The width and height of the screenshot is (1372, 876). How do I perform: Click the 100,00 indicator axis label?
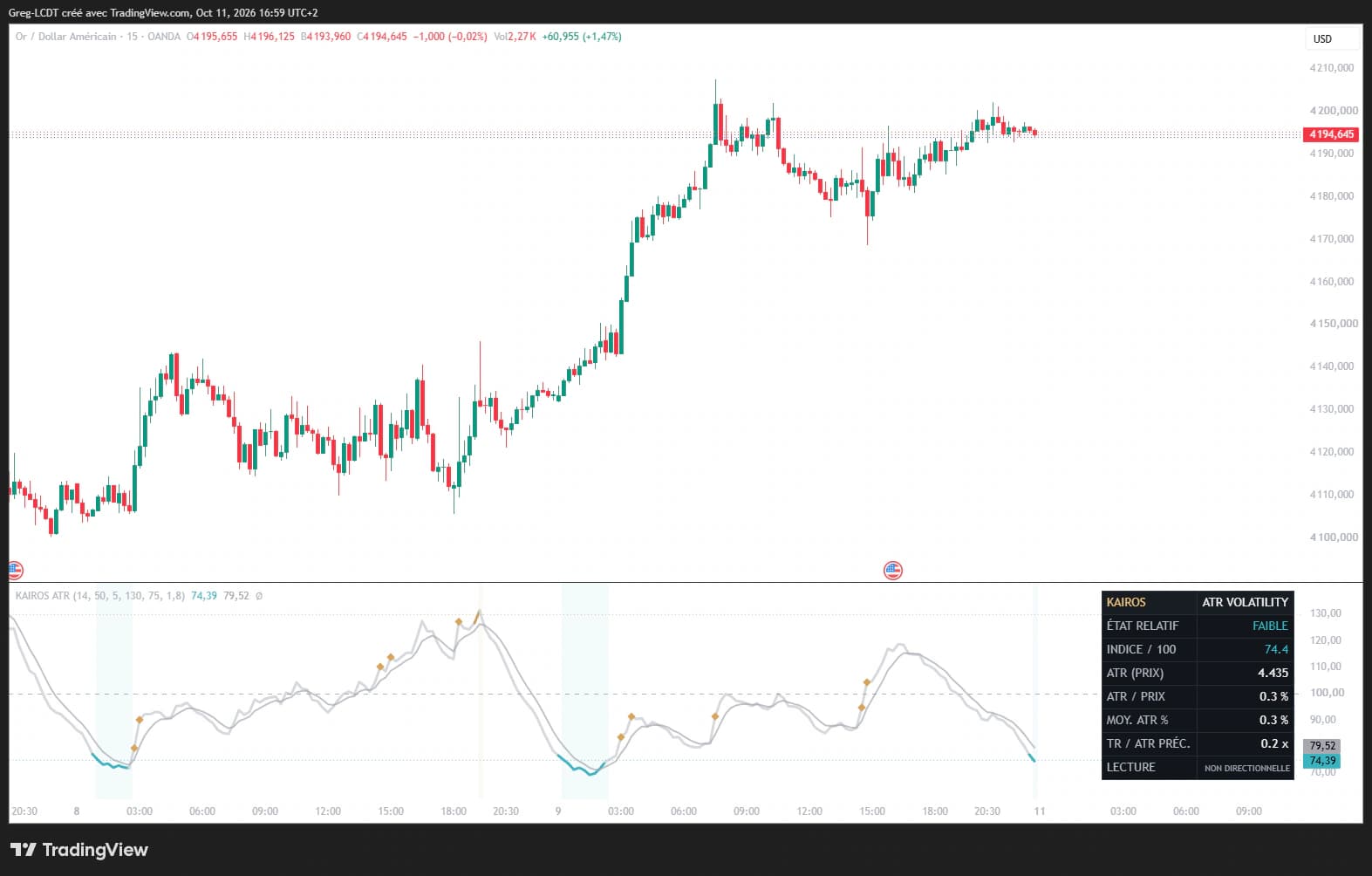point(1327,693)
